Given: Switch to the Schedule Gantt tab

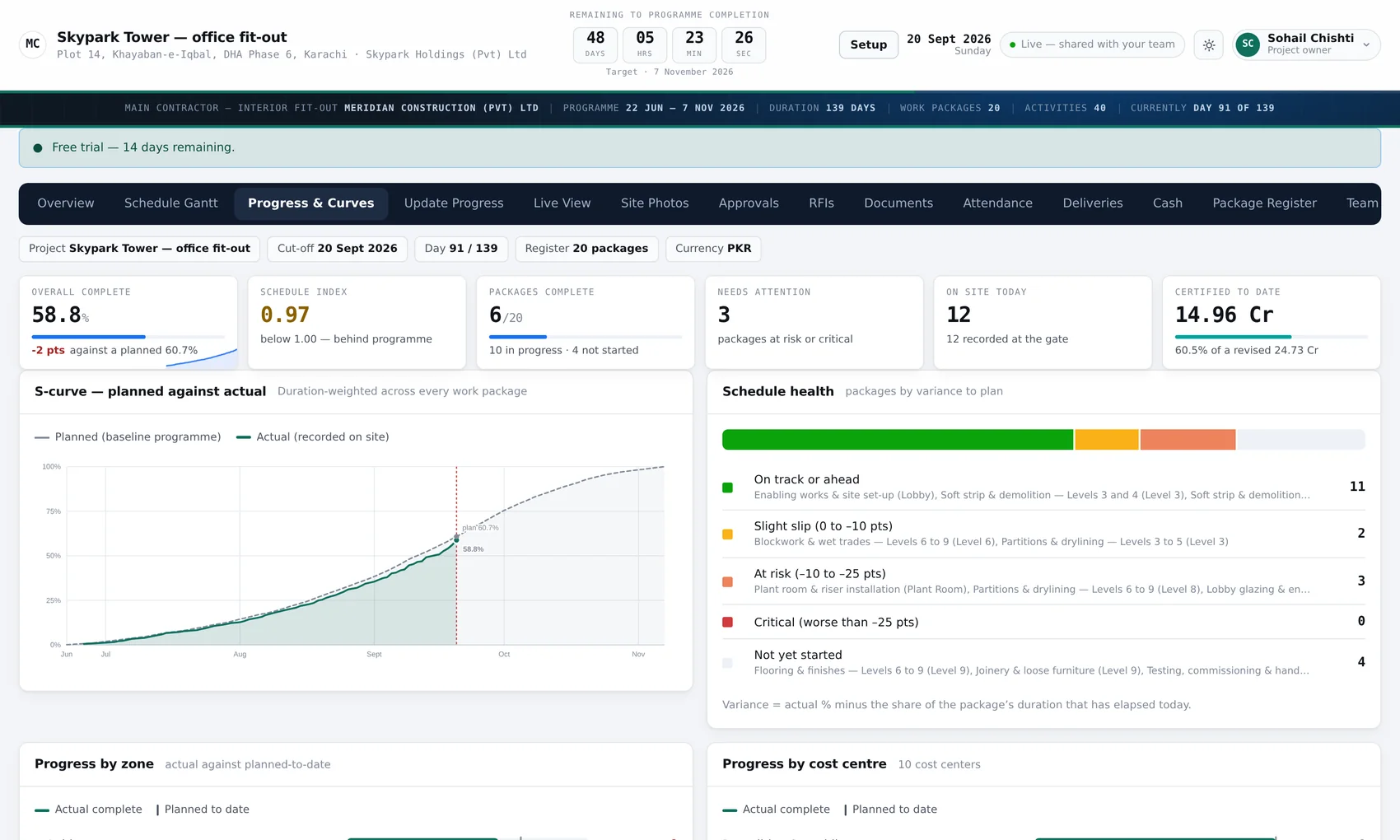Looking at the screenshot, I should pos(171,203).
